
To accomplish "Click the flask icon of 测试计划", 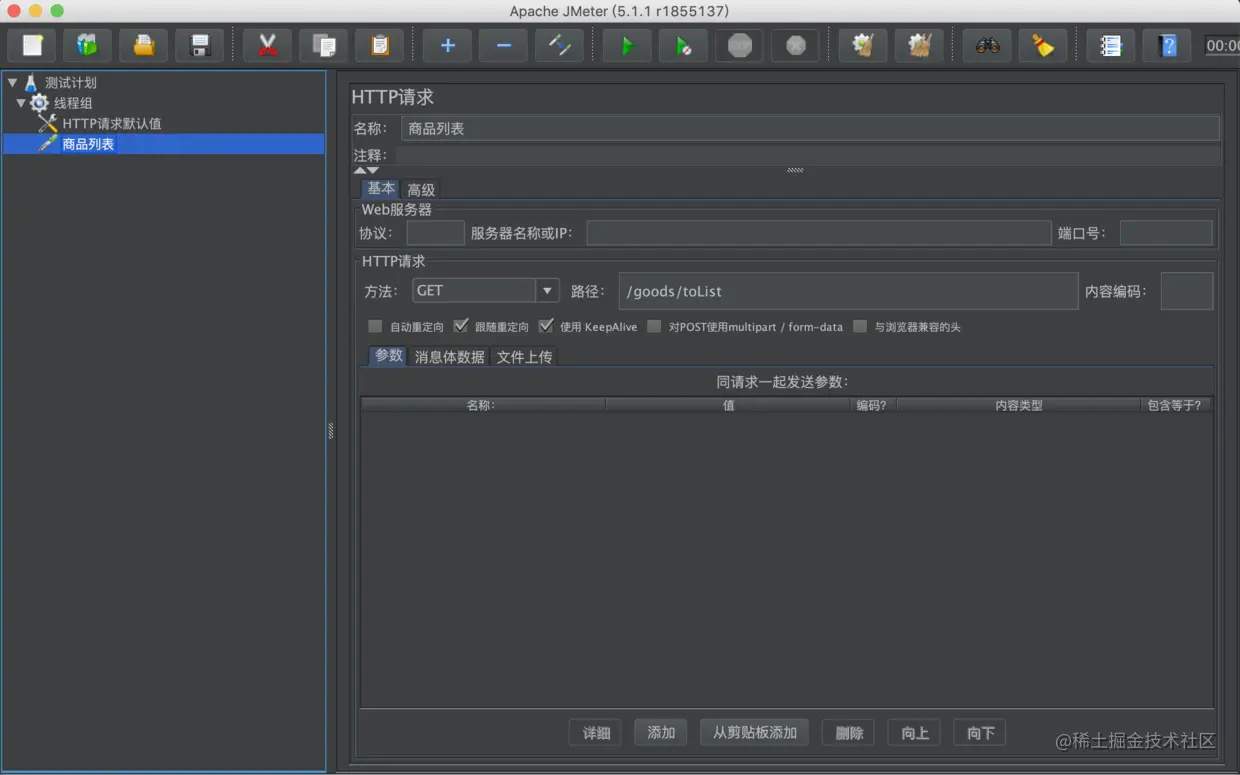I will (31, 83).
